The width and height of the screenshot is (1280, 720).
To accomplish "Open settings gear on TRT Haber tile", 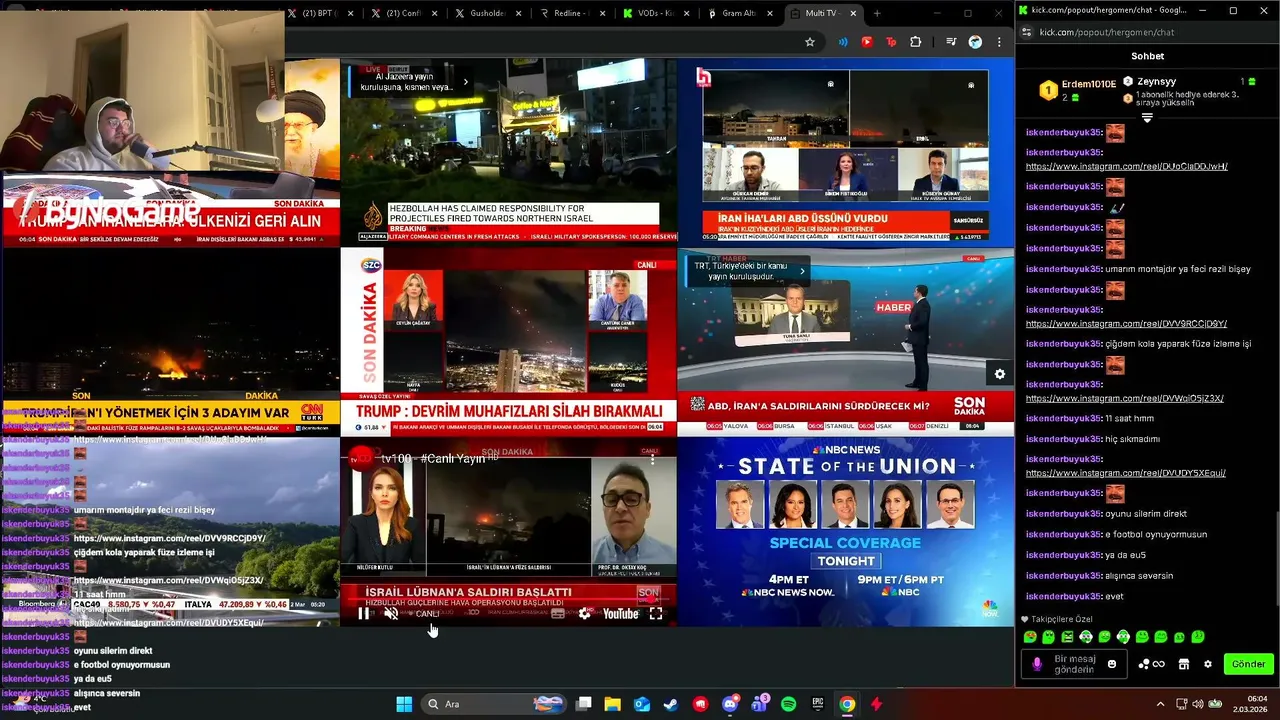I will 999,374.
